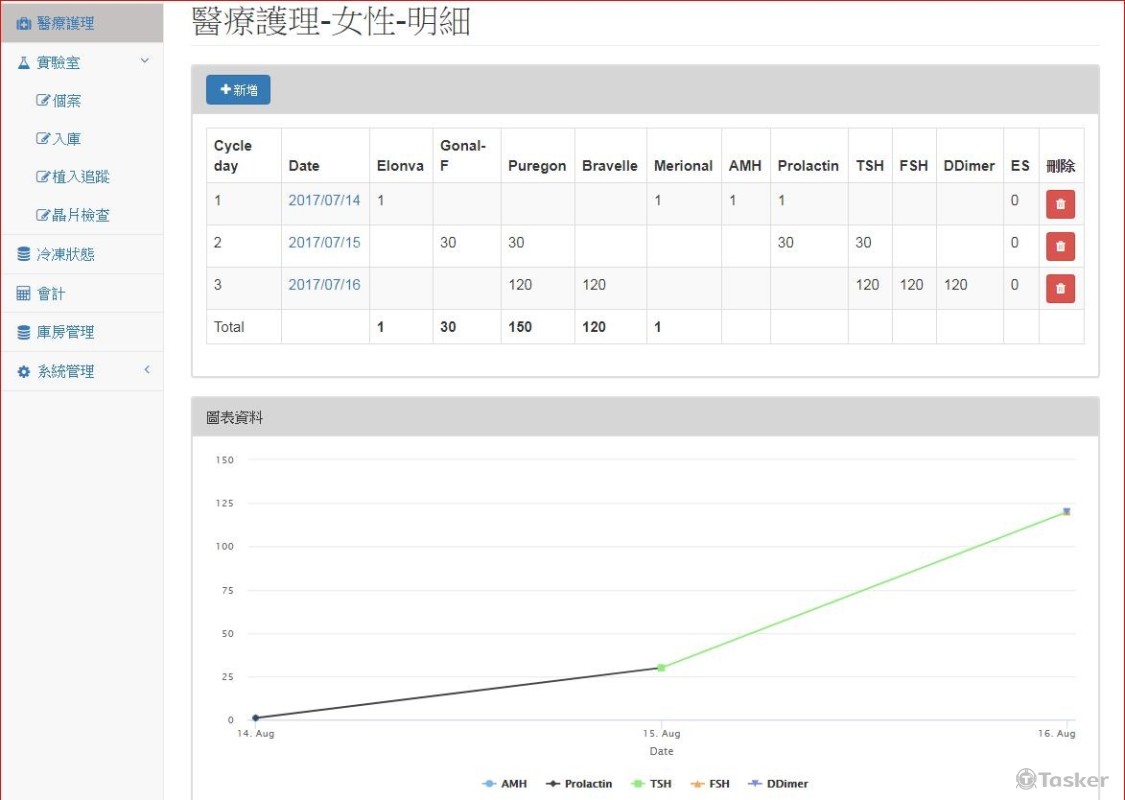Click the trash icon on the first table row

point(1060,203)
